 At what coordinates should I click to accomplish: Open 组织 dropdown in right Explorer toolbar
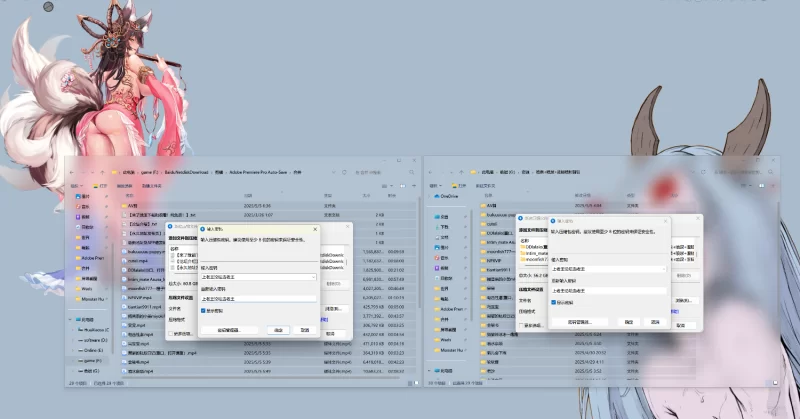(x=435, y=186)
